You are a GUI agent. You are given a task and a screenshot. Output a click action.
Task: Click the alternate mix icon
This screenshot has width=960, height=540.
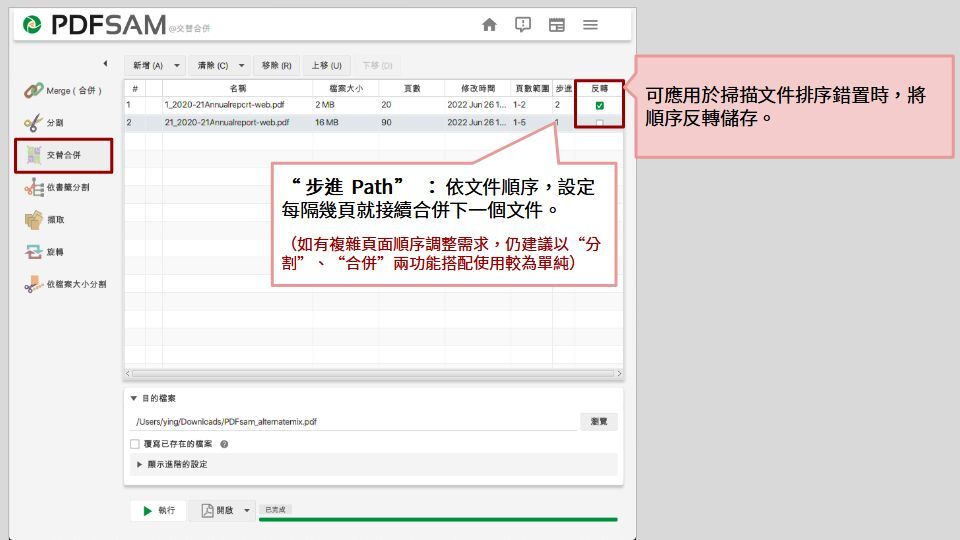point(34,155)
